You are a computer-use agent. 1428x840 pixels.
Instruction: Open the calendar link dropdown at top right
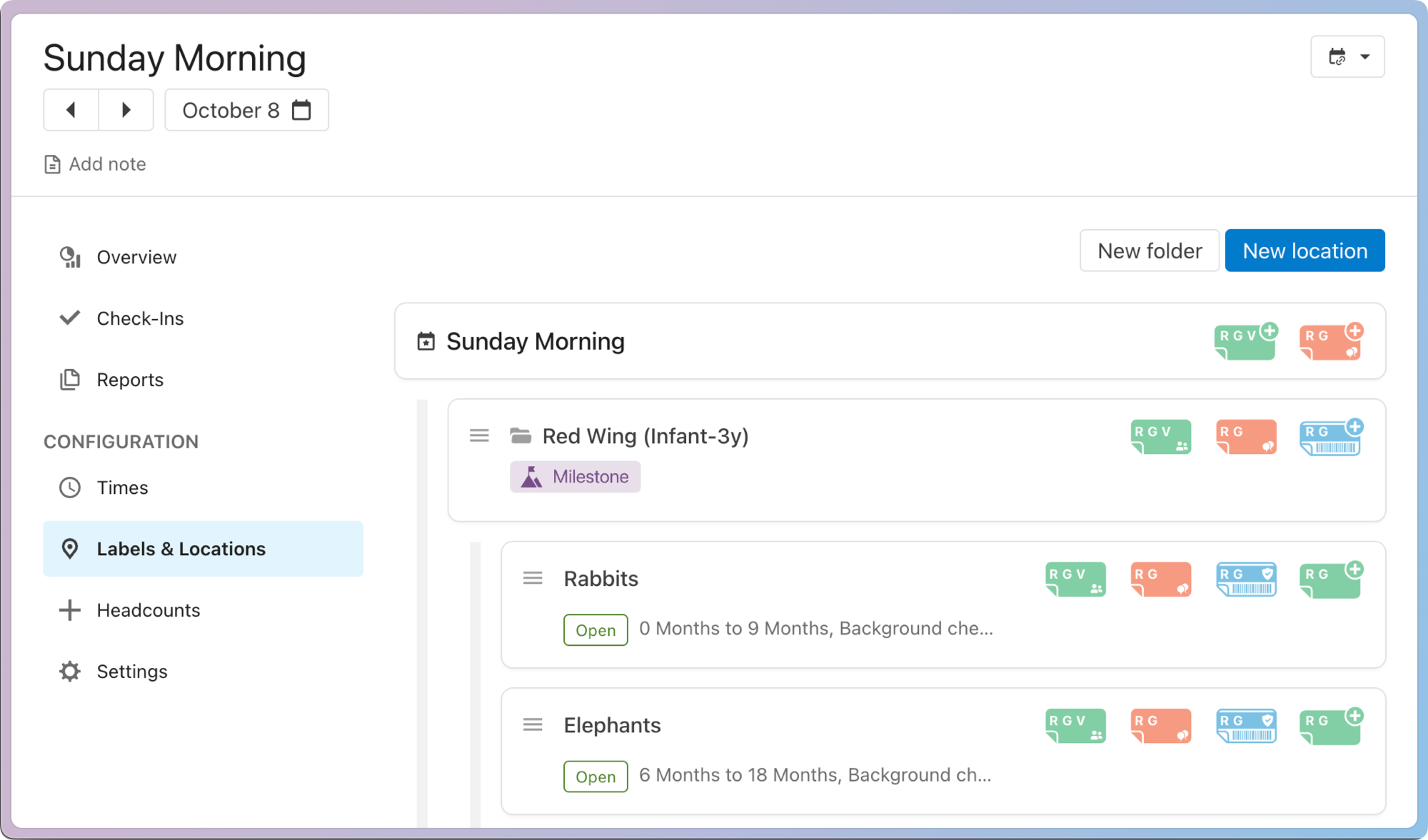tap(1347, 56)
